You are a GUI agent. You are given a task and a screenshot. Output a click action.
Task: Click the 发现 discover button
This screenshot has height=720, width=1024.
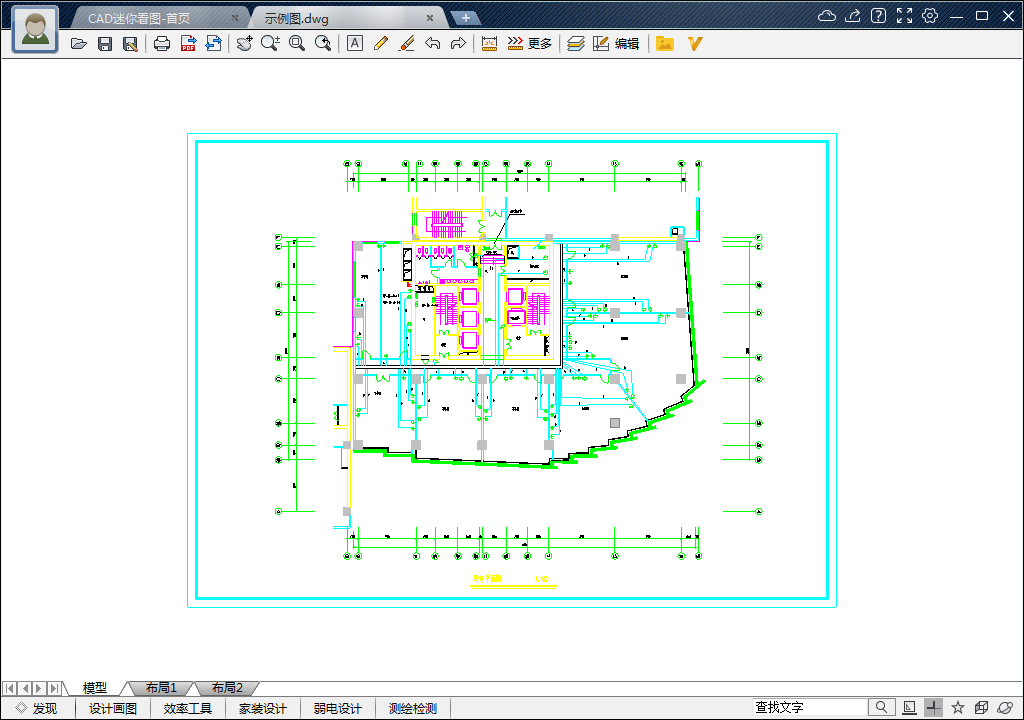pos(37,709)
